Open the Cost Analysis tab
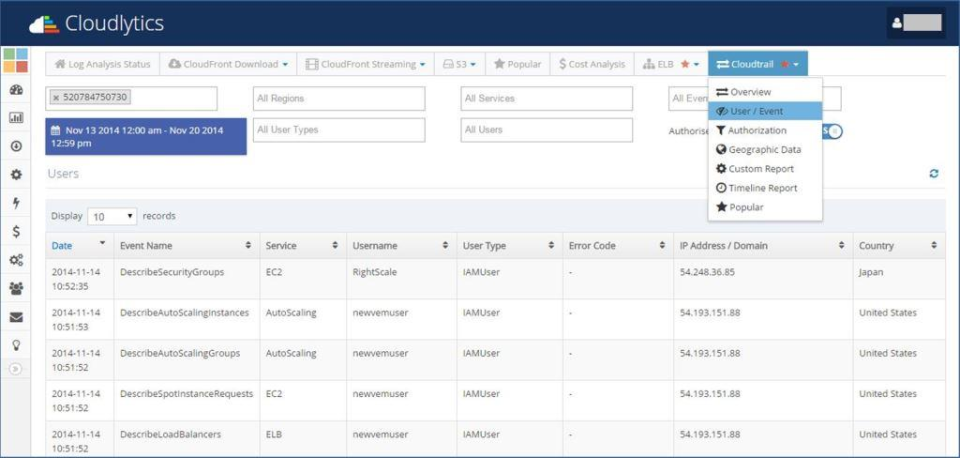 coord(592,64)
